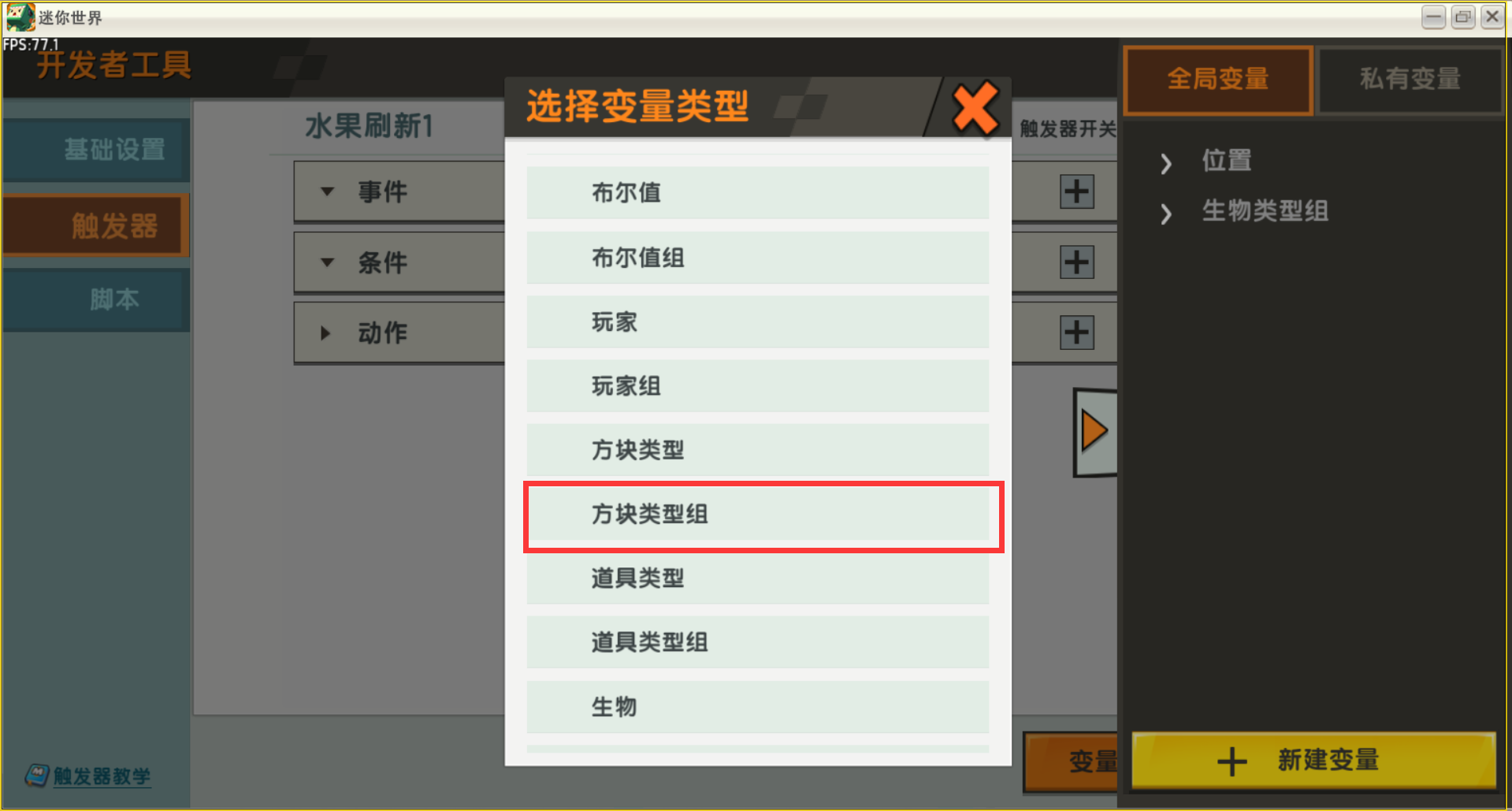
Task: Switch to the 私有变量 tab
Action: 1410,80
